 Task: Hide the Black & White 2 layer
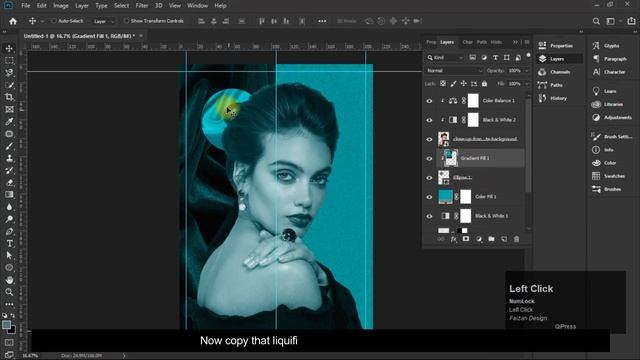tap(429, 120)
